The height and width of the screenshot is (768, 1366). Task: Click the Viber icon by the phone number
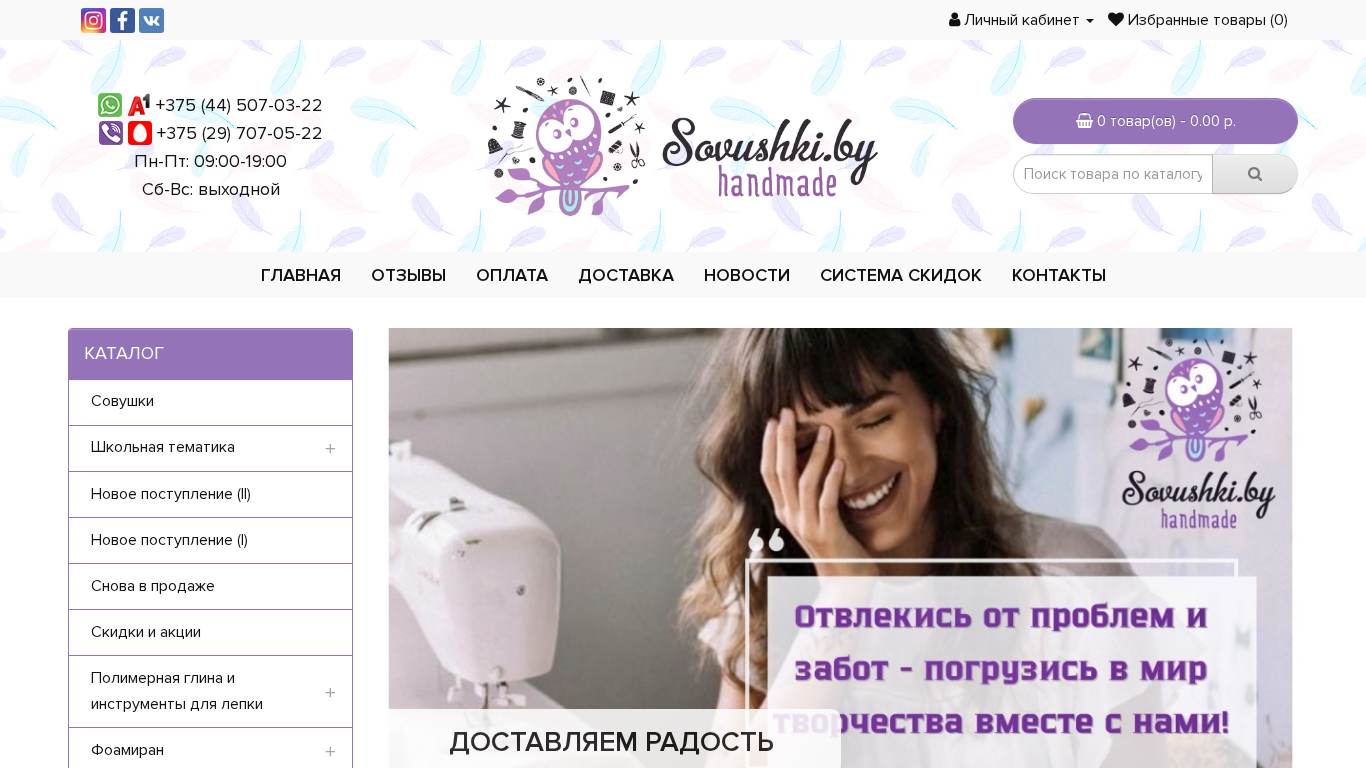111,133
